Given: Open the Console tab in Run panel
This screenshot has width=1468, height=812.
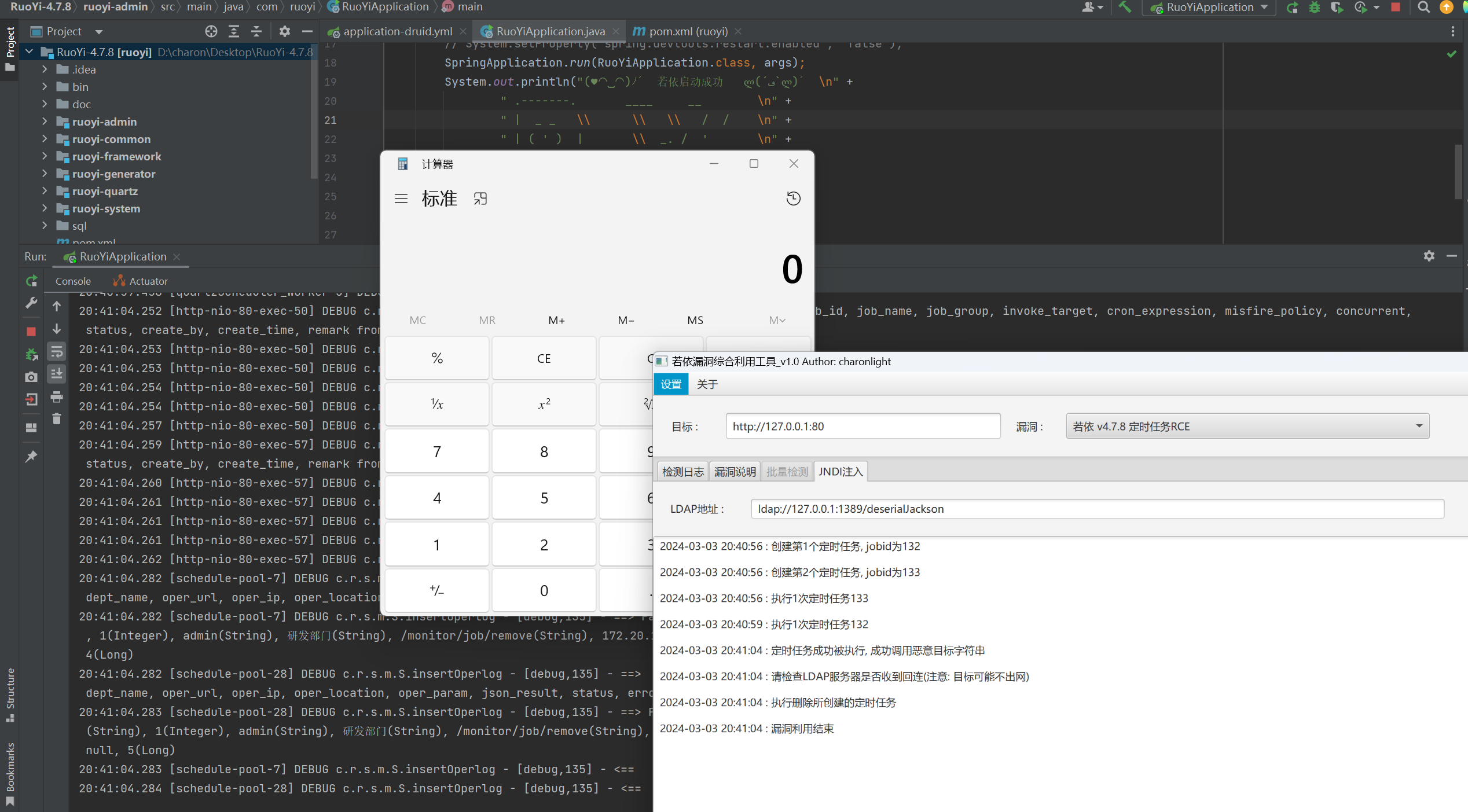Looking at the screenshot, I should [73, 281].
